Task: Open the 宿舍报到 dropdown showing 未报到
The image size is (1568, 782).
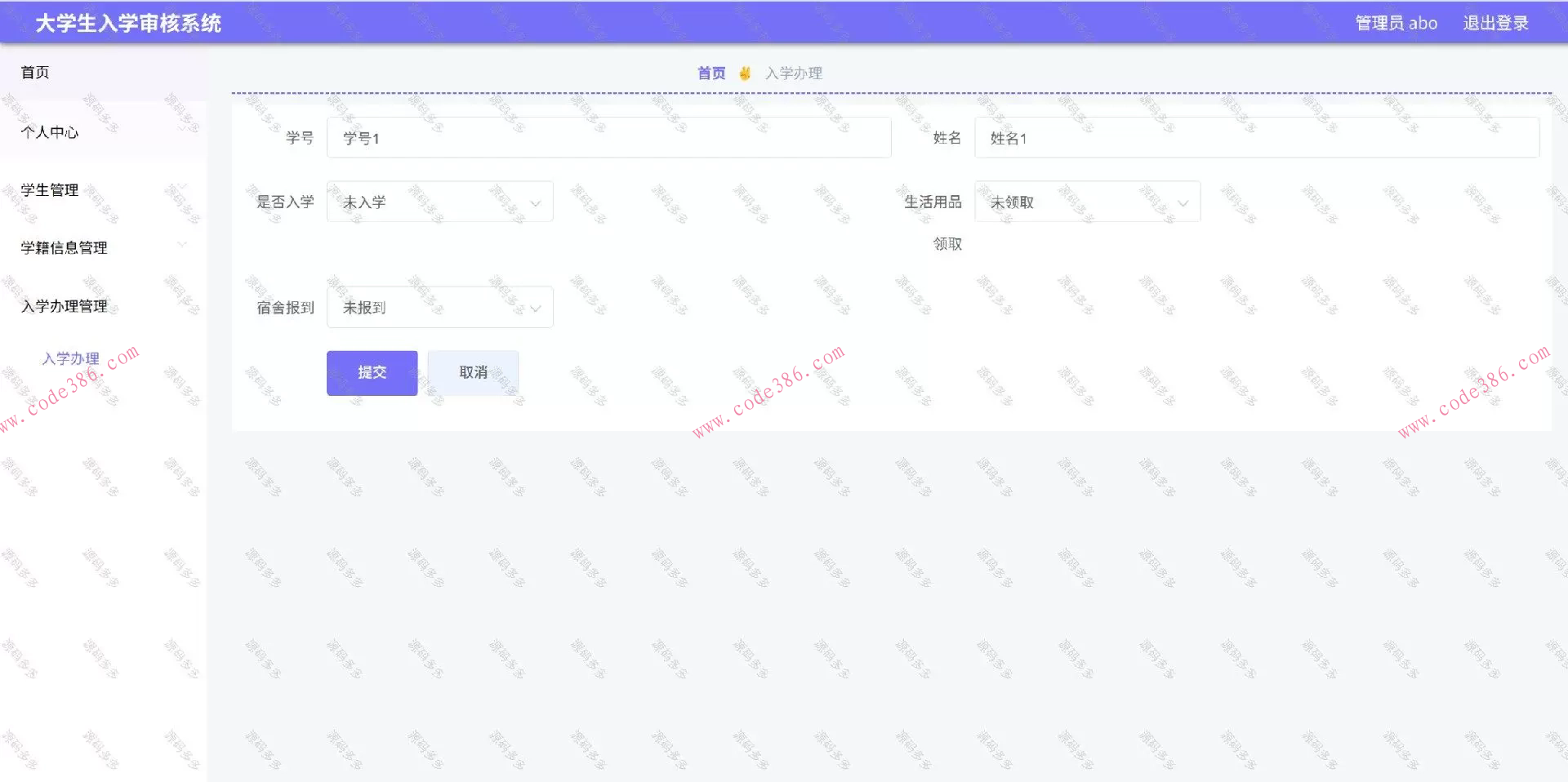Action: click(439, 307)
